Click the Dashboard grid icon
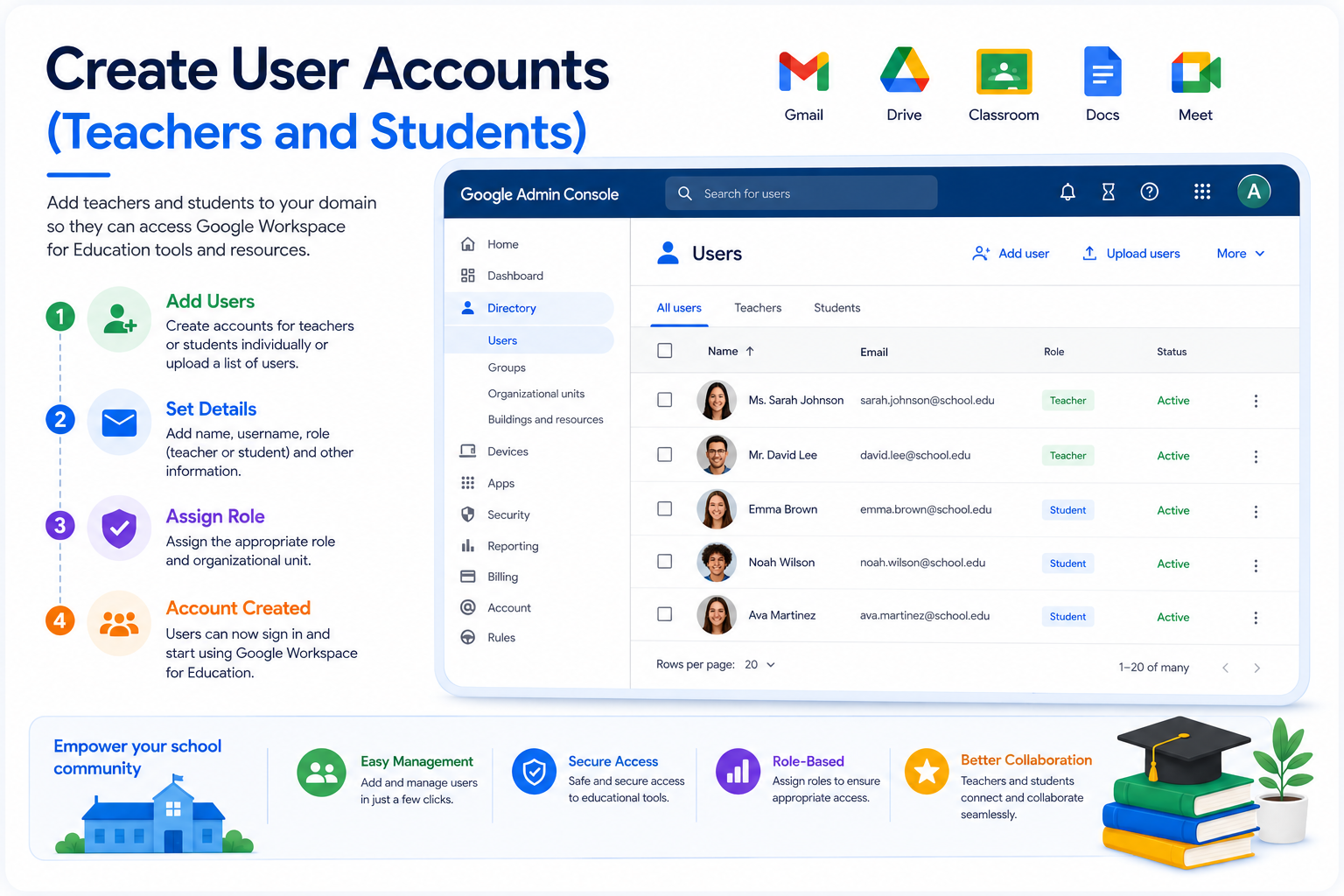This screenshot has height=896, width=1344. click(x=468, y=276)
